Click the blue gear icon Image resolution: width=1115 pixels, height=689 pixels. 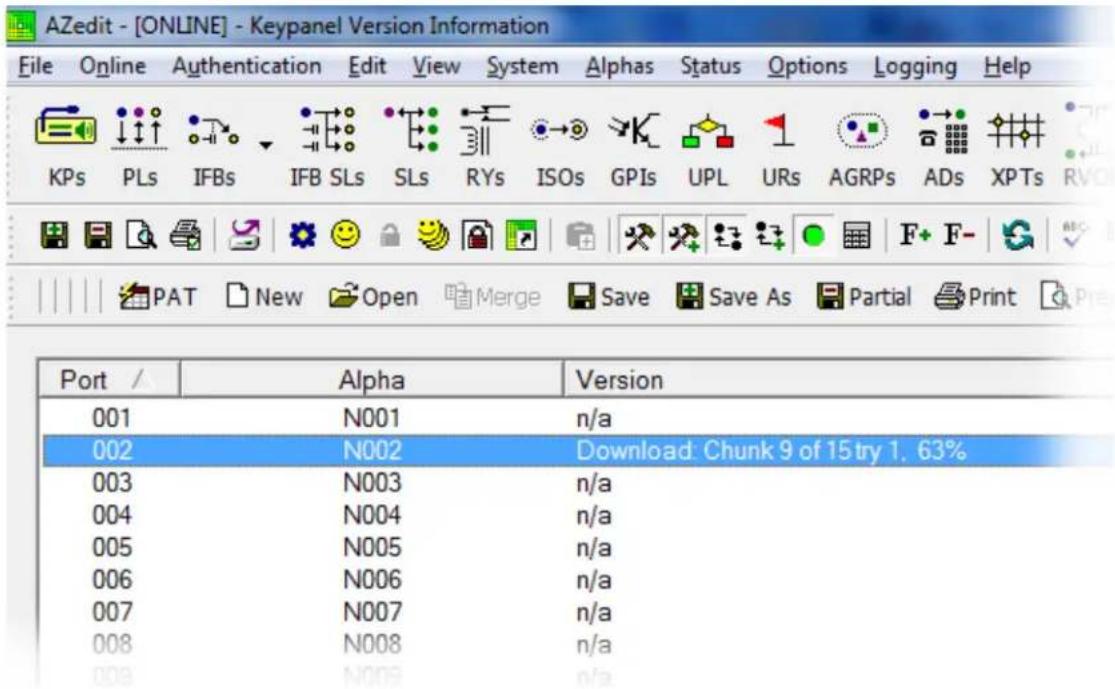[303, 235]
